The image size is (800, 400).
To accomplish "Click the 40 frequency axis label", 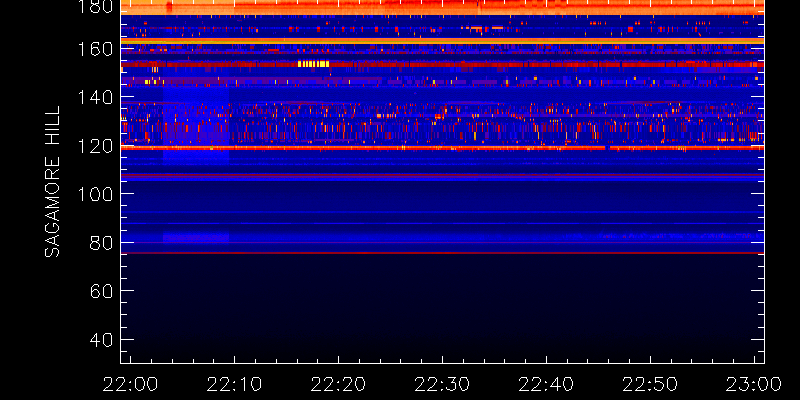I will coord(99,339).
